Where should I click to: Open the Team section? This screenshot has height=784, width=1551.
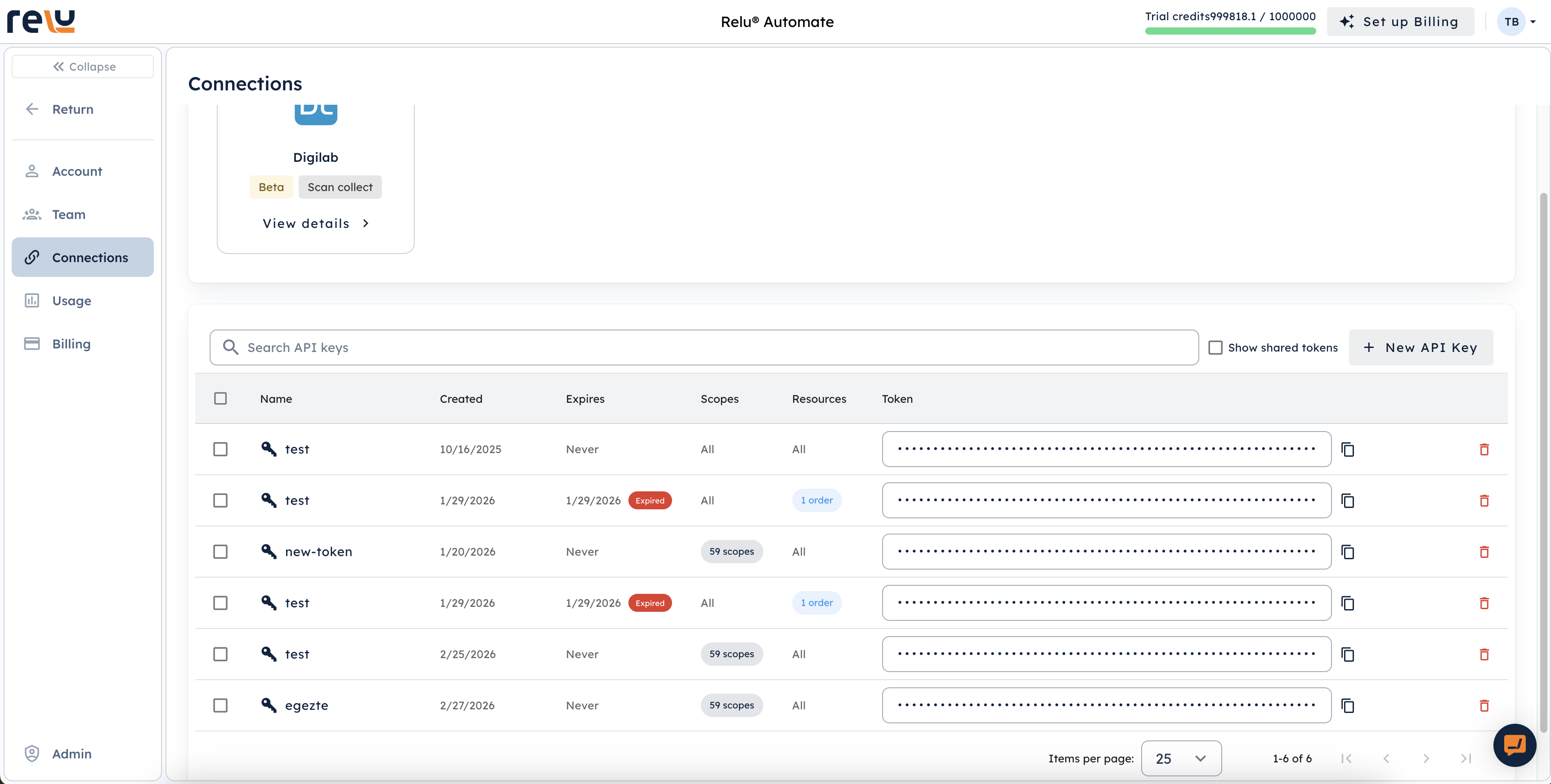pyautogui.click(x=83, y=214)
